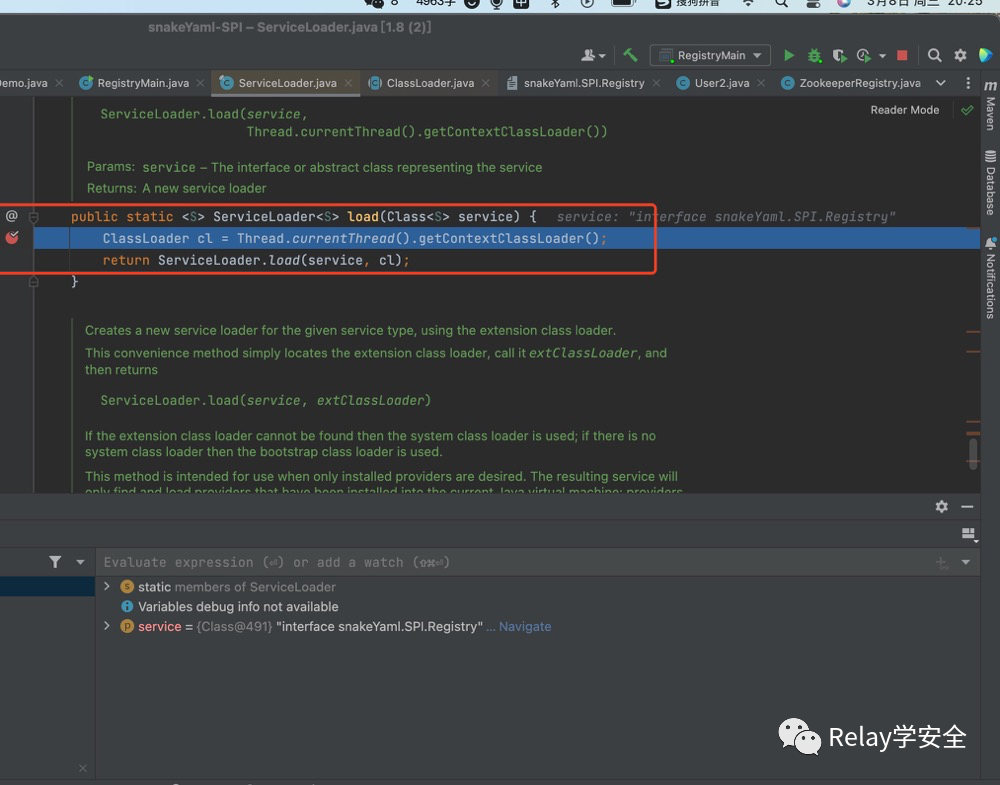Image resolution: width=1000 pixels, height=785 pixels.
Task: Close the User2.java tab
Action: coord(761,83)
